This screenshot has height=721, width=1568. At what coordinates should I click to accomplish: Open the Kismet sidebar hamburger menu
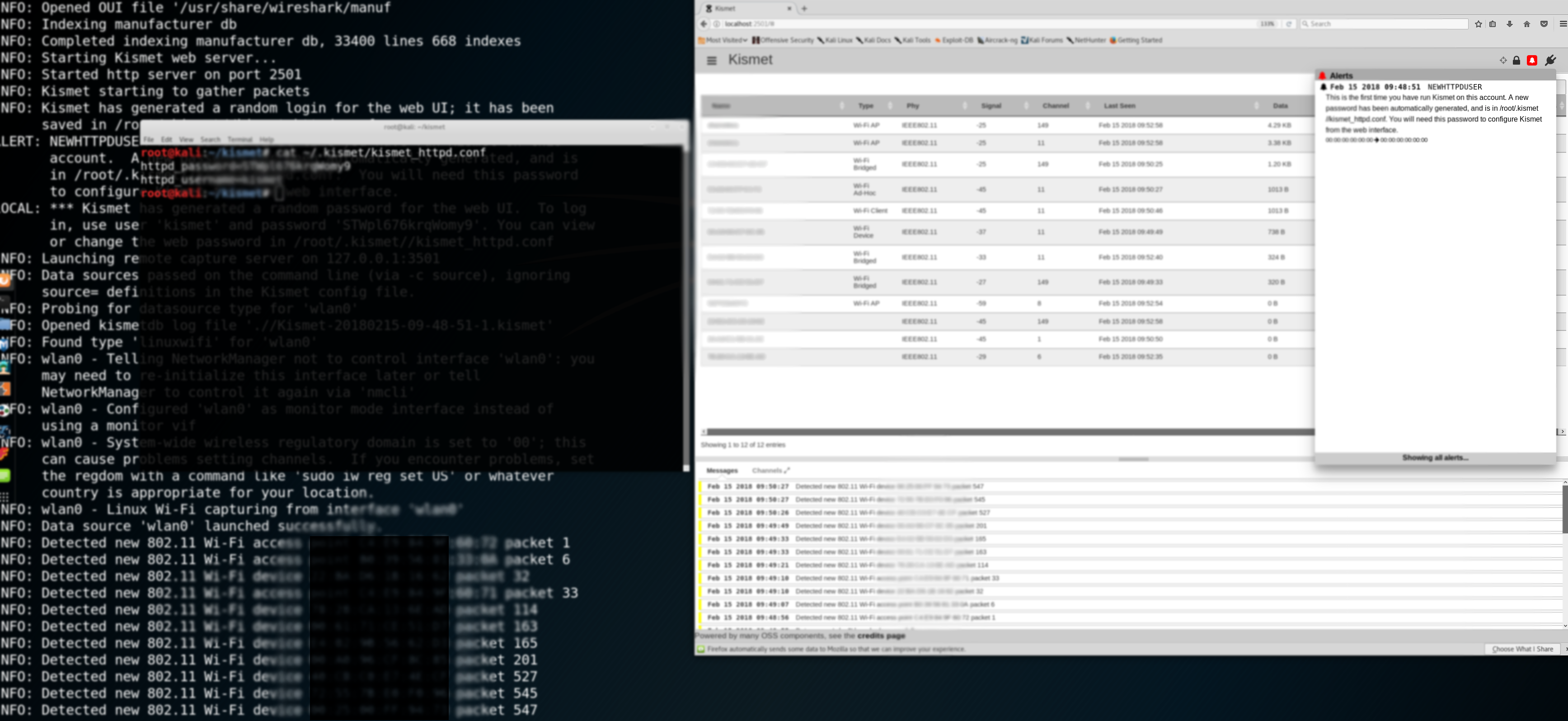coord(712,60)
